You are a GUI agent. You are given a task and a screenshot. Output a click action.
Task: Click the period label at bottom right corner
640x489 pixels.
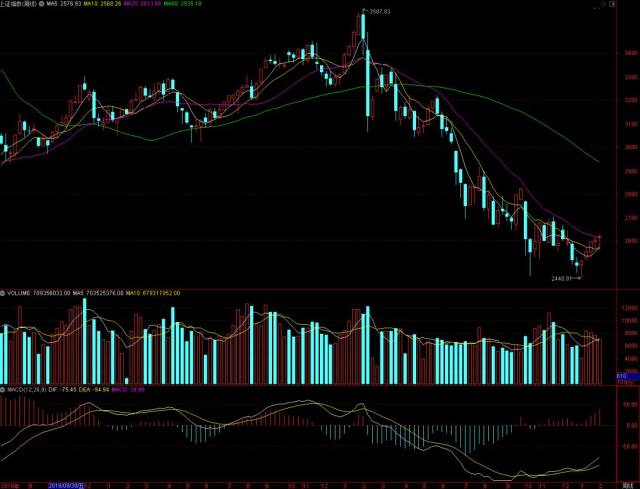[x=625, y=485]
